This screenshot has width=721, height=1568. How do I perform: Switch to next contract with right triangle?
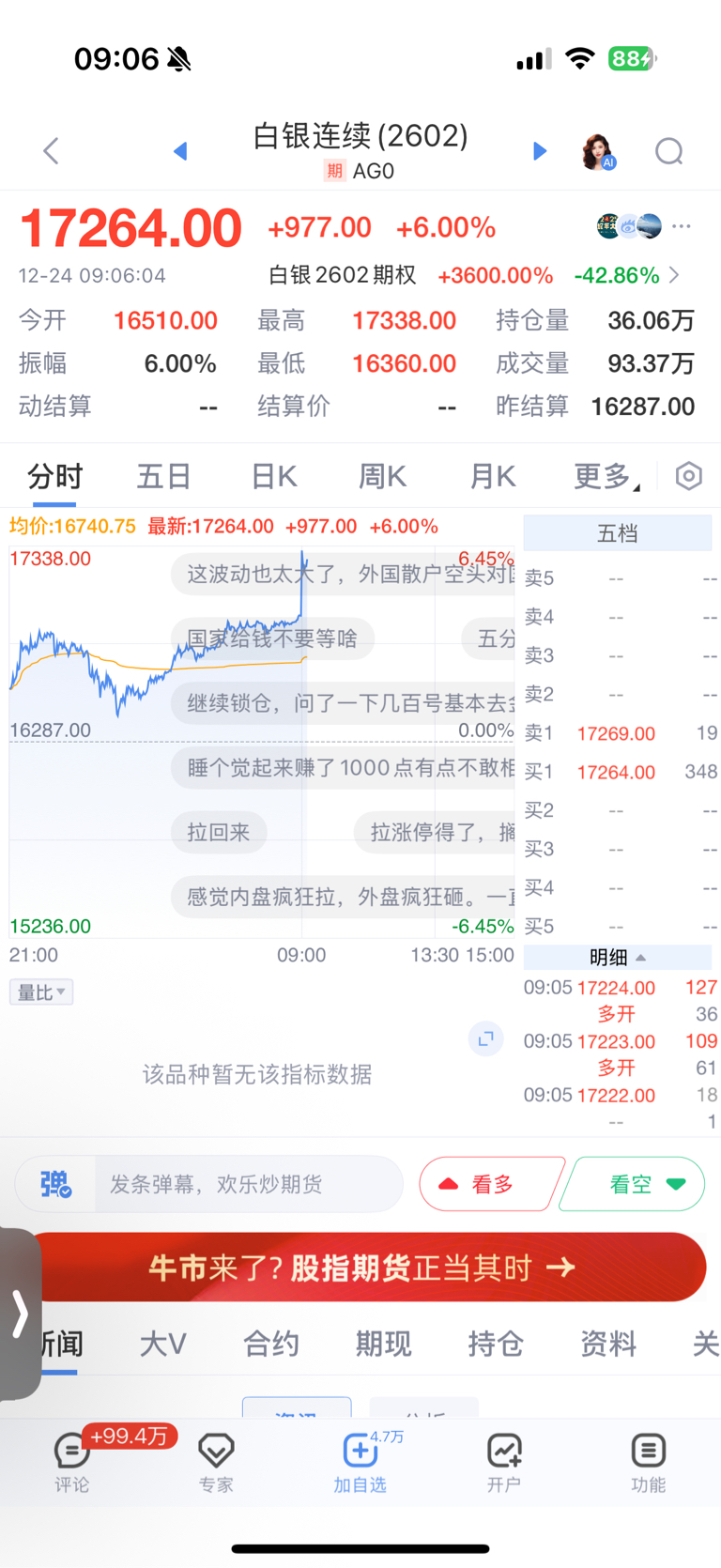[539, 151]
